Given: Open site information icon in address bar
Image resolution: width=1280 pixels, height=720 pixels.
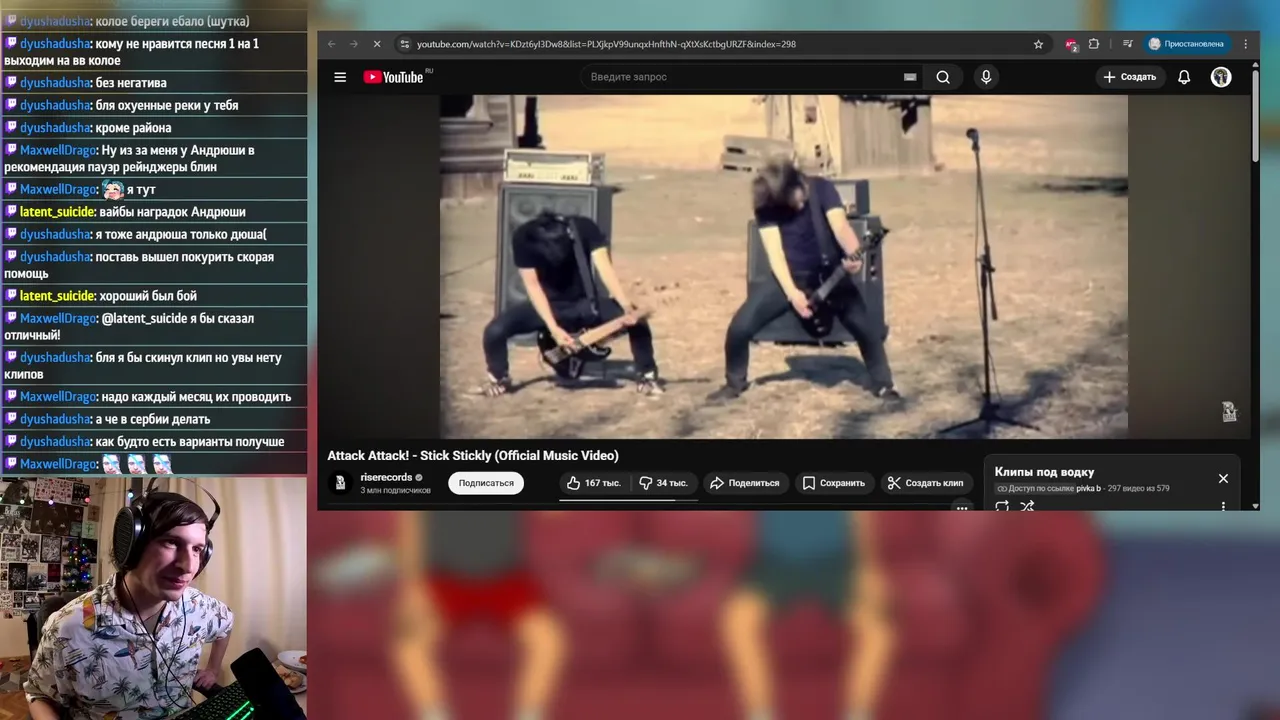Looking at the screenshot, I should pos(404,44).
